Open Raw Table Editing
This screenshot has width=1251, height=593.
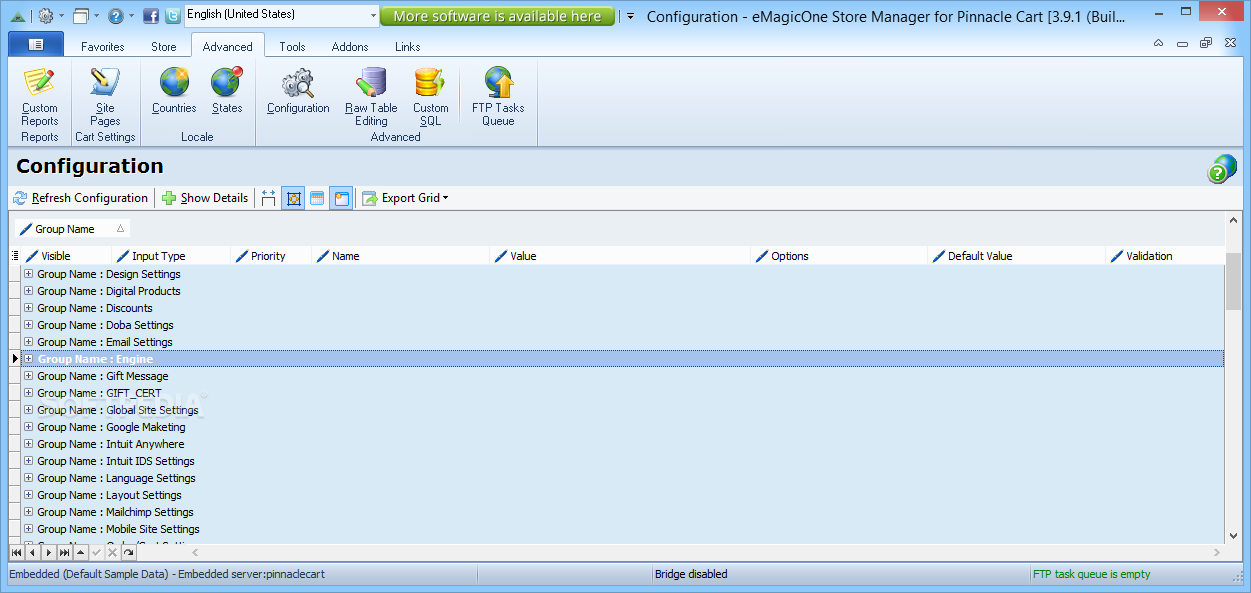(x=371, y=96)
